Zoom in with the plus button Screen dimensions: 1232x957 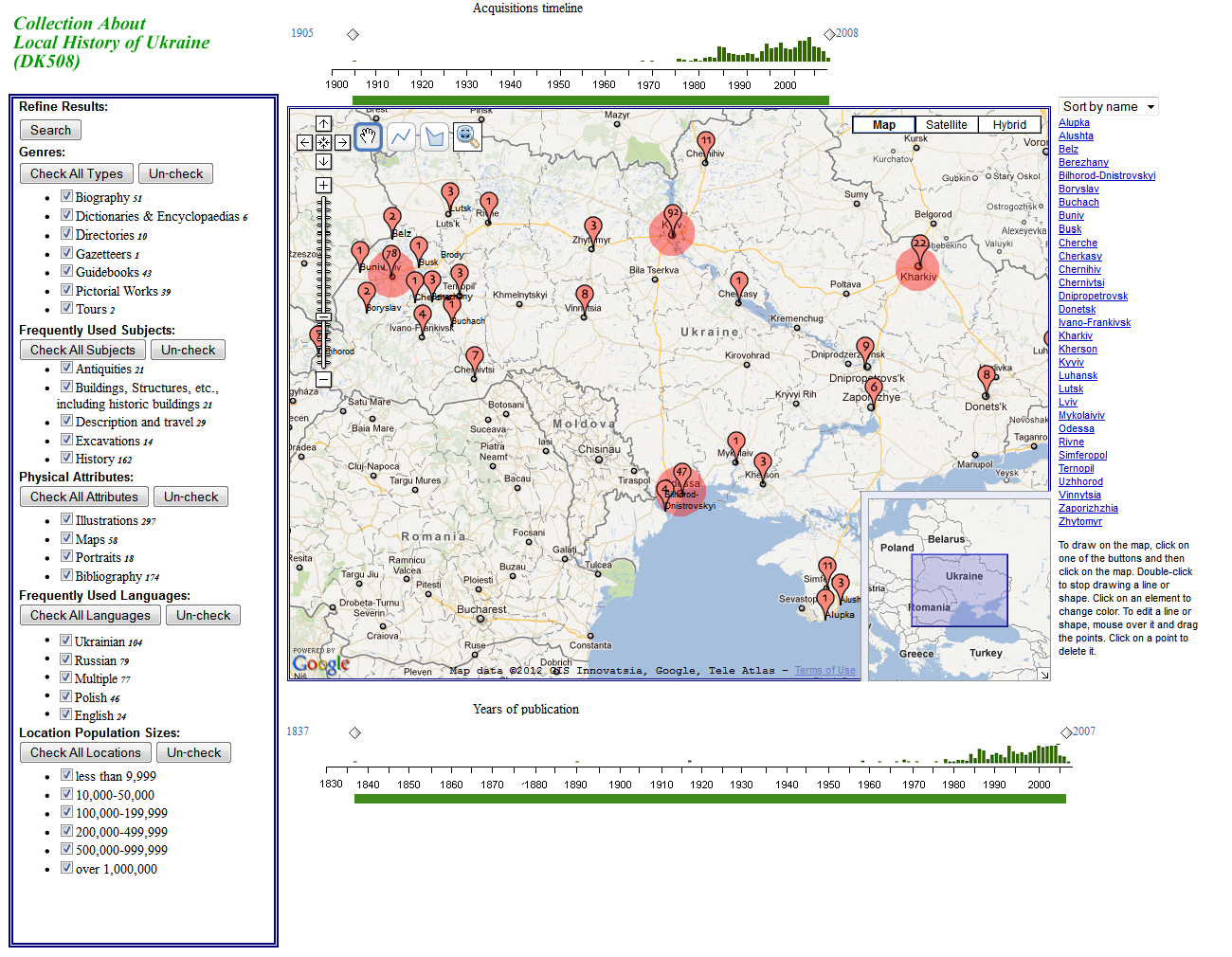[323, 186]
